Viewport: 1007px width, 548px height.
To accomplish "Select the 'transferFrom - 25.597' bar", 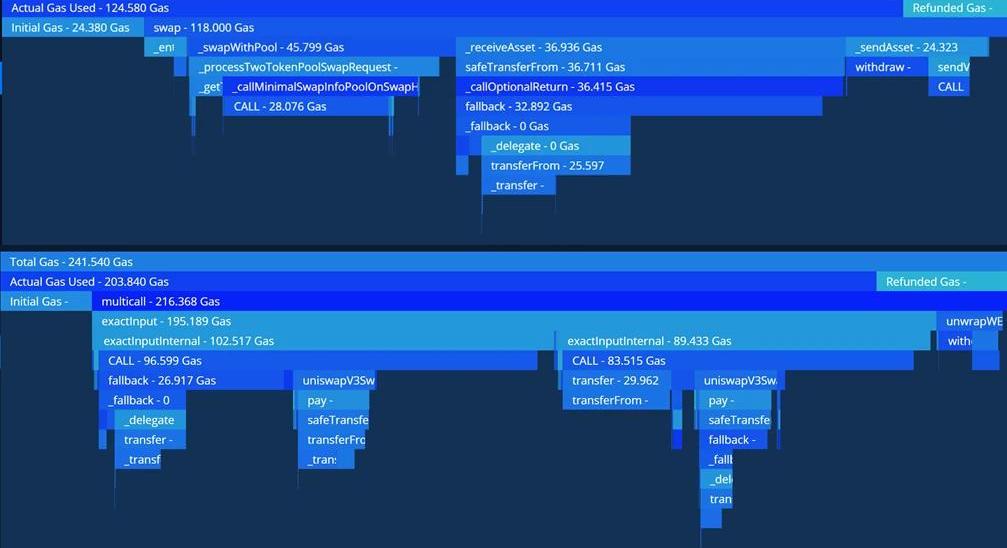I will point(556,166).
